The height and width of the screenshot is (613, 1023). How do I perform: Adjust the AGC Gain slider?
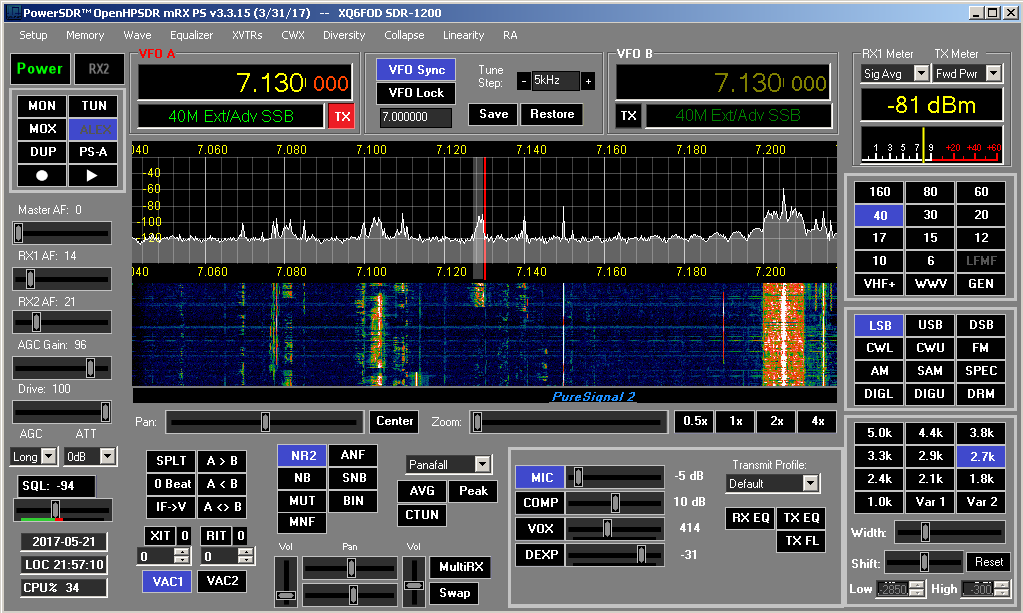pos(90,367)
